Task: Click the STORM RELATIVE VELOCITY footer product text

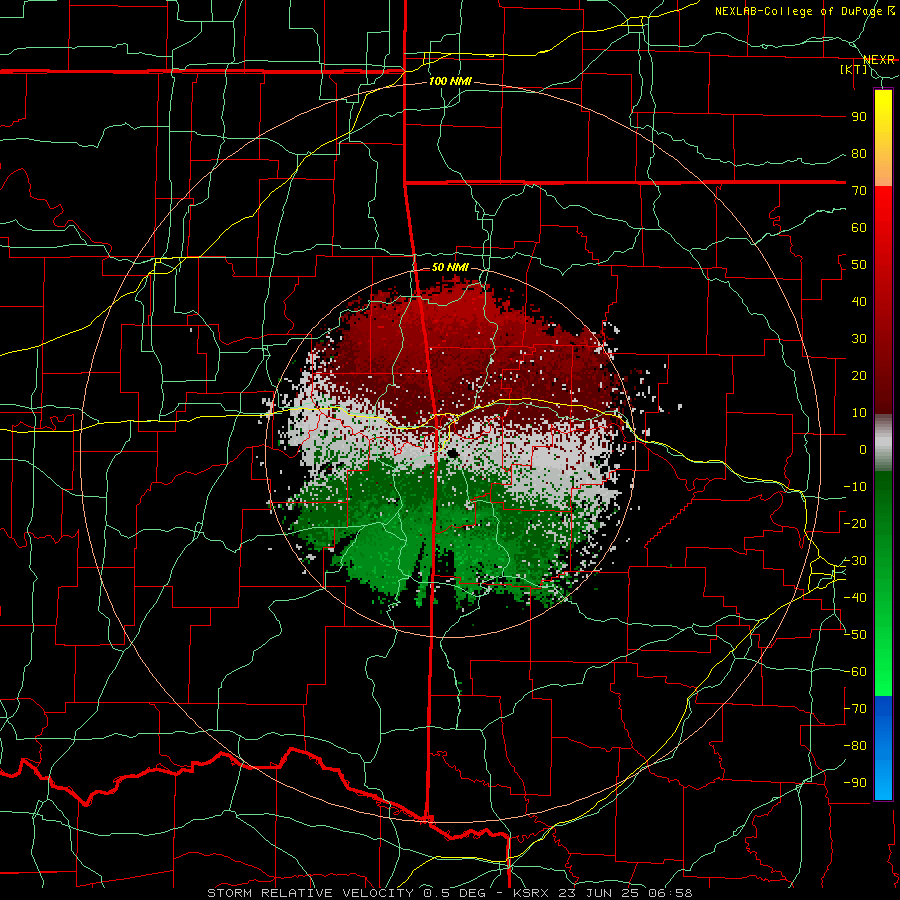Action: click(309, 893)
